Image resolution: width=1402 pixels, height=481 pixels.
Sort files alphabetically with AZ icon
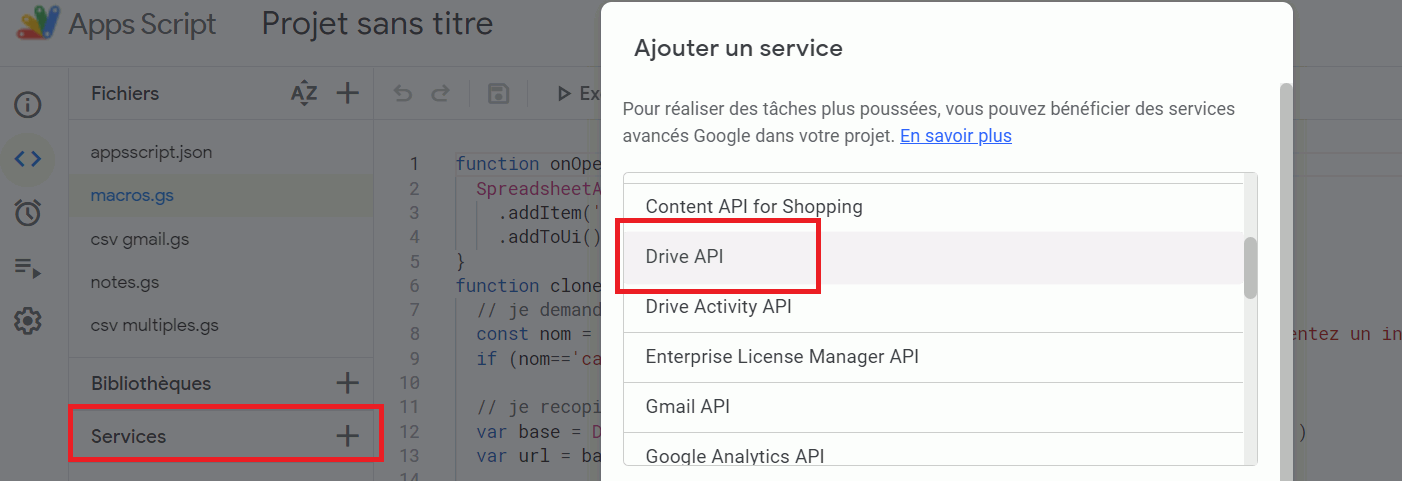click(x=304, y=93)
